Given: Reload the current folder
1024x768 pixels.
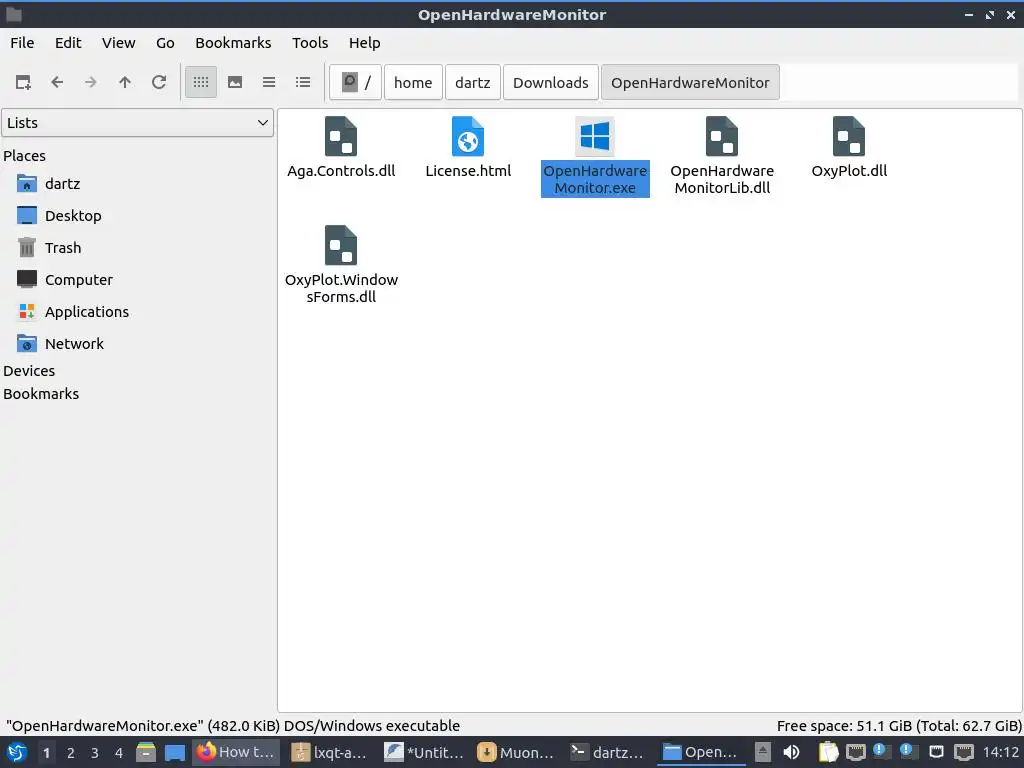Looking at the screenshot, I should coord(159,82).
